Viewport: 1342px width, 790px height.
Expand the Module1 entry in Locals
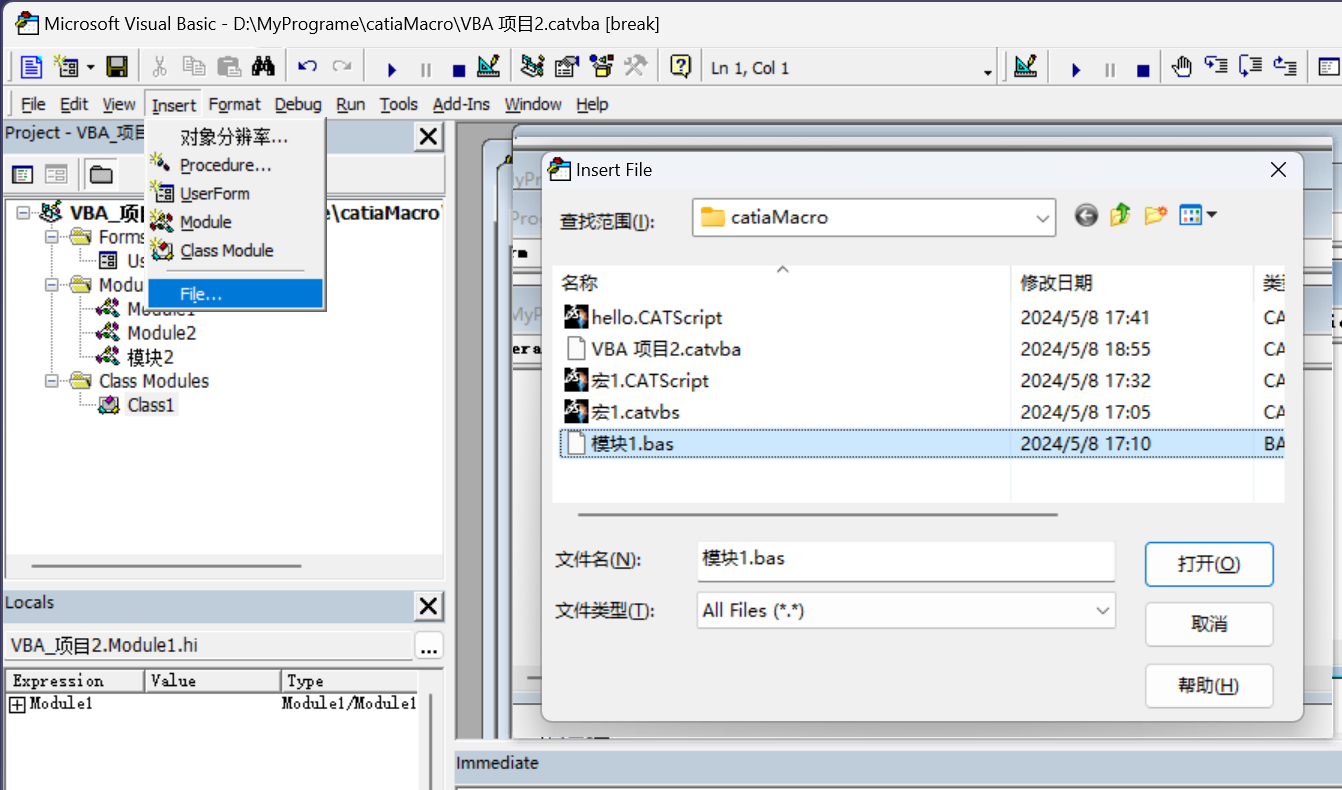pos(17,704)
